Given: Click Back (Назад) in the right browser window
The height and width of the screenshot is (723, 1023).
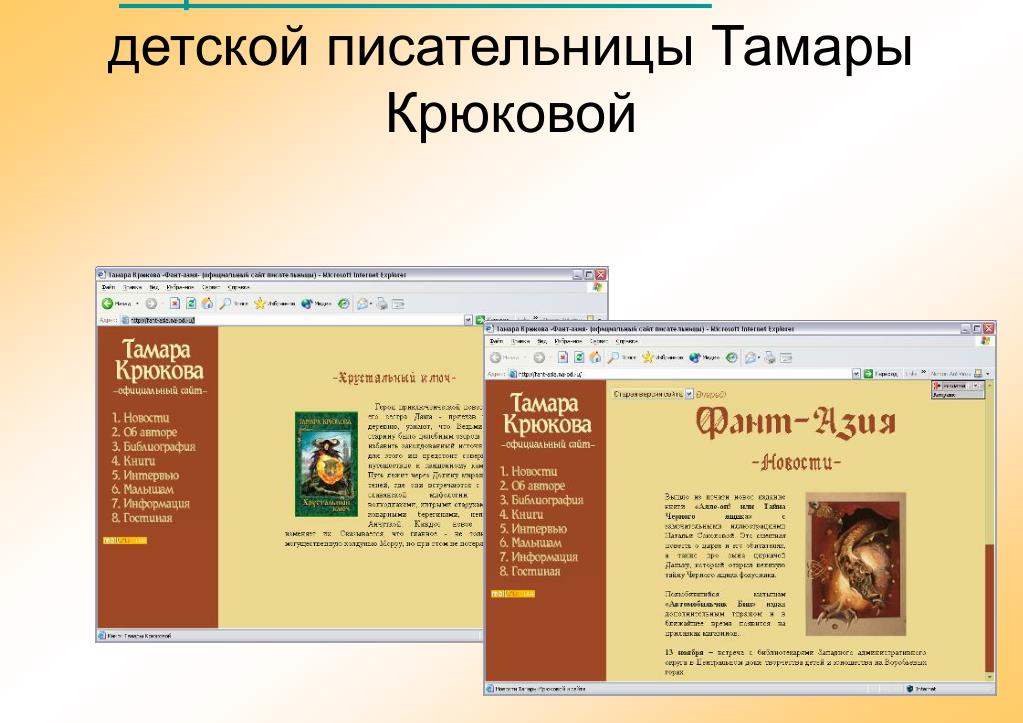Looking at the screenshot, I should [x=504, y=358].
